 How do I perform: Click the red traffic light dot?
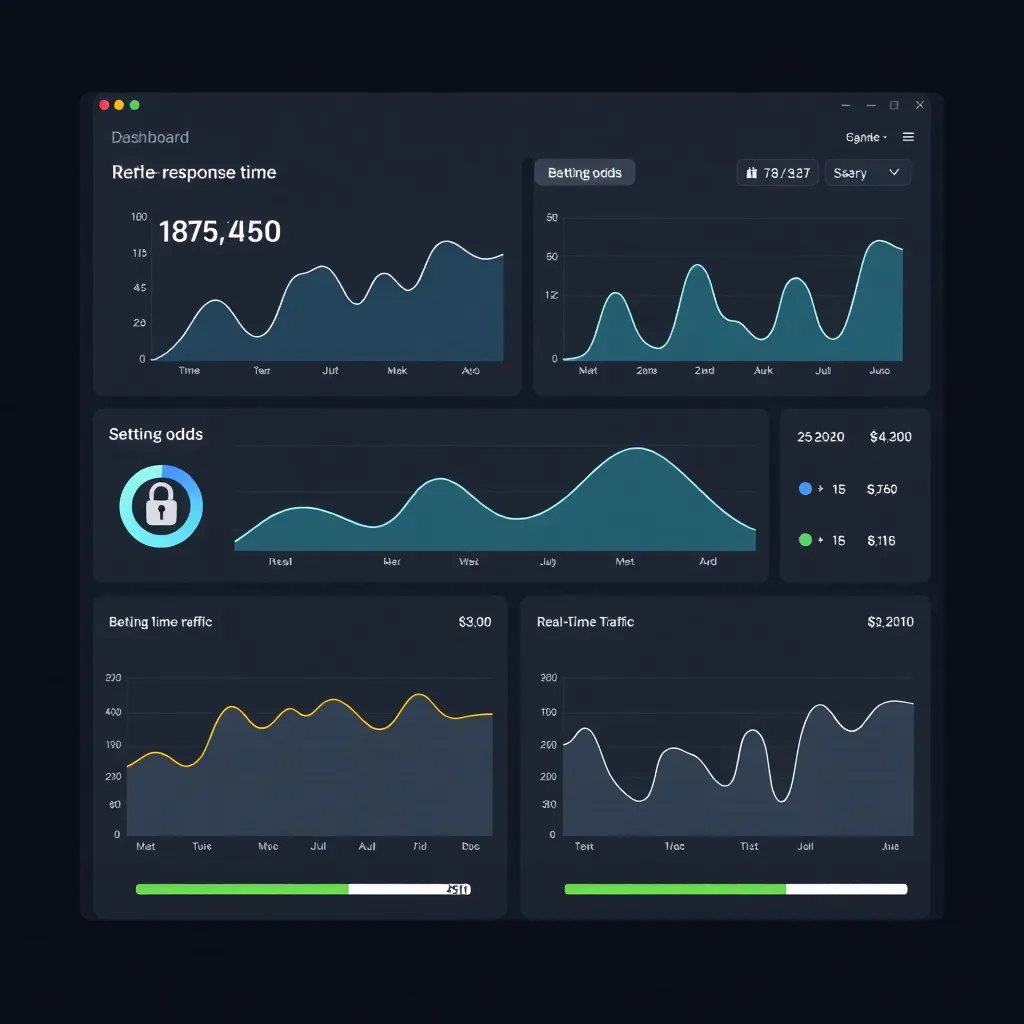(x=104, y=105)
